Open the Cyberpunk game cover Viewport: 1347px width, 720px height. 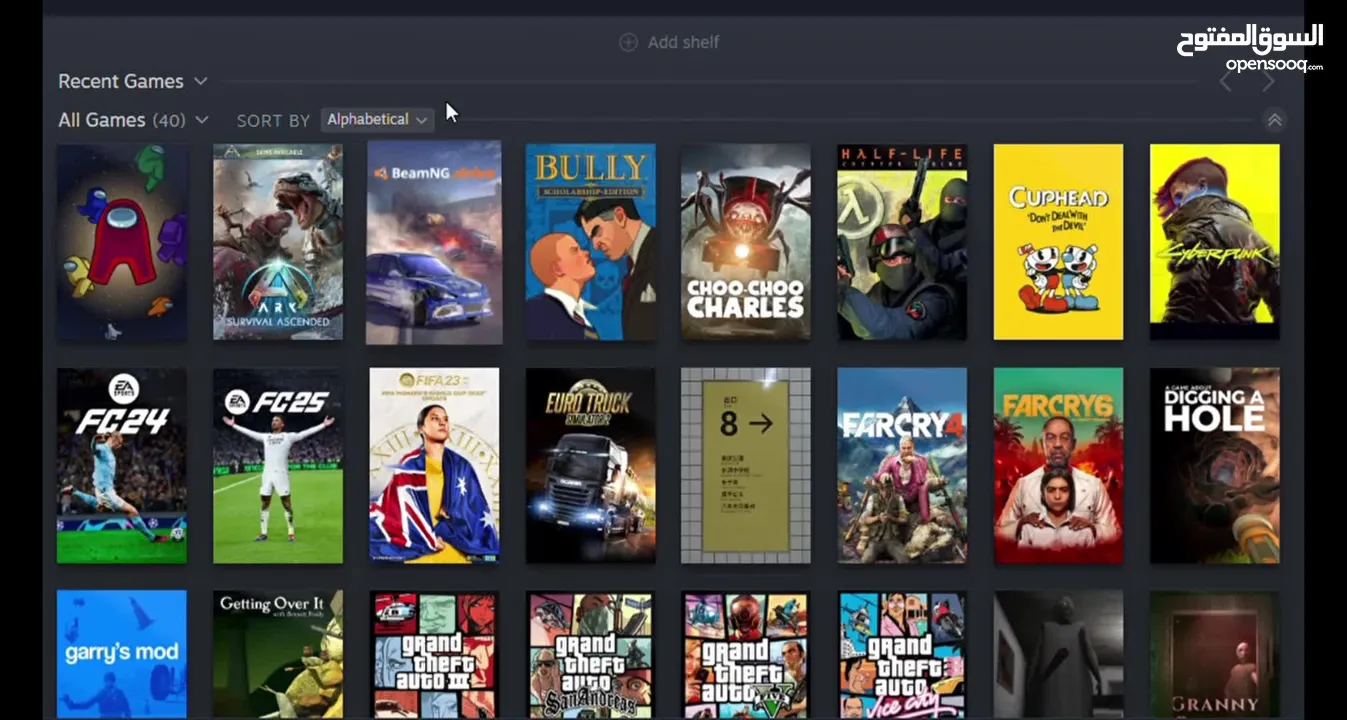point(1214,242)
